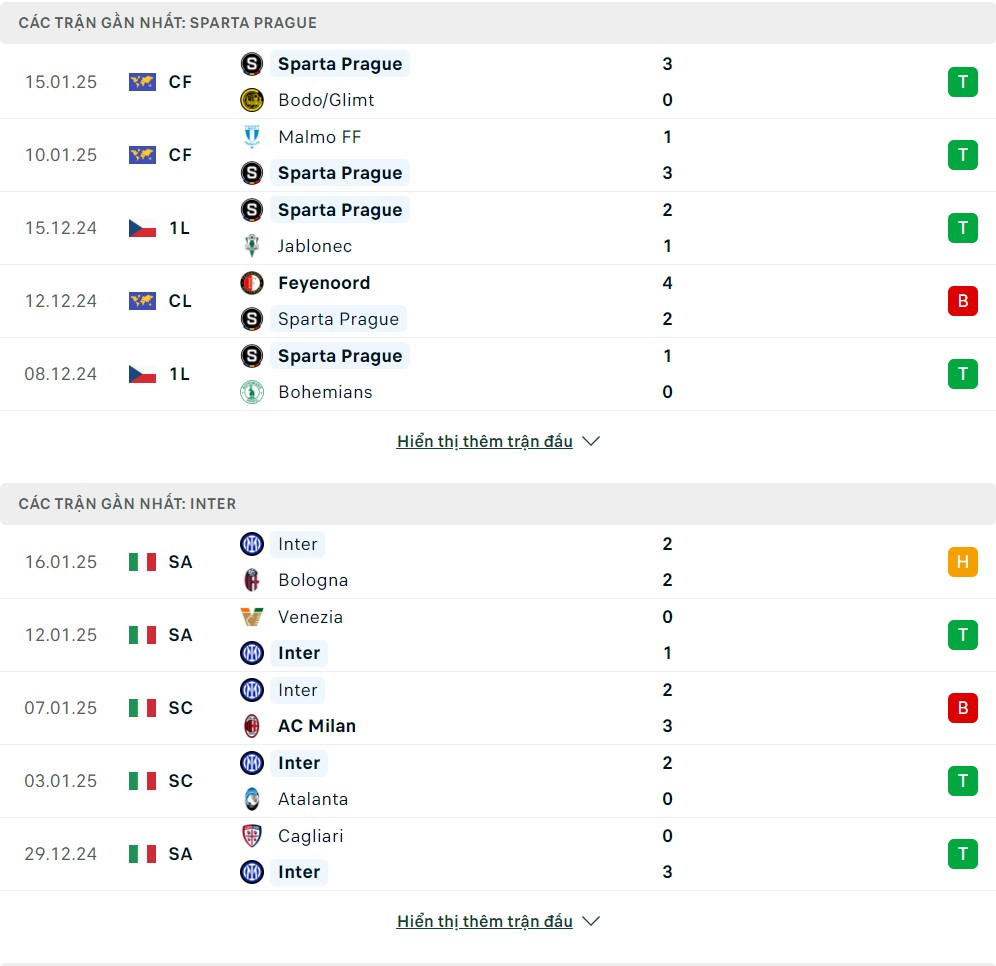
Task: Select the Cagliari team badge
Action: 252,836
